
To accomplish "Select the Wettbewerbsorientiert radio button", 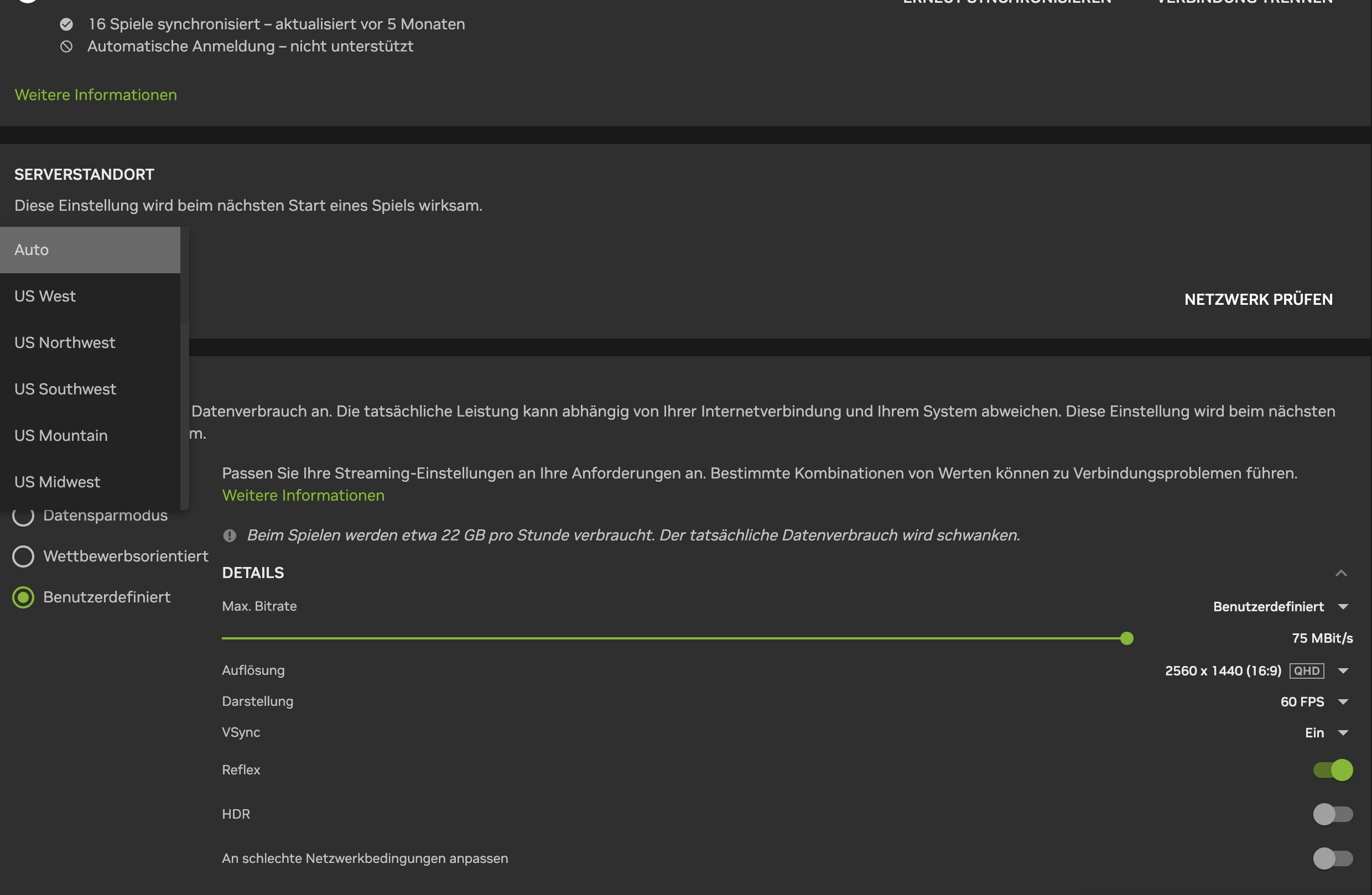I will [x=23, y=556].
